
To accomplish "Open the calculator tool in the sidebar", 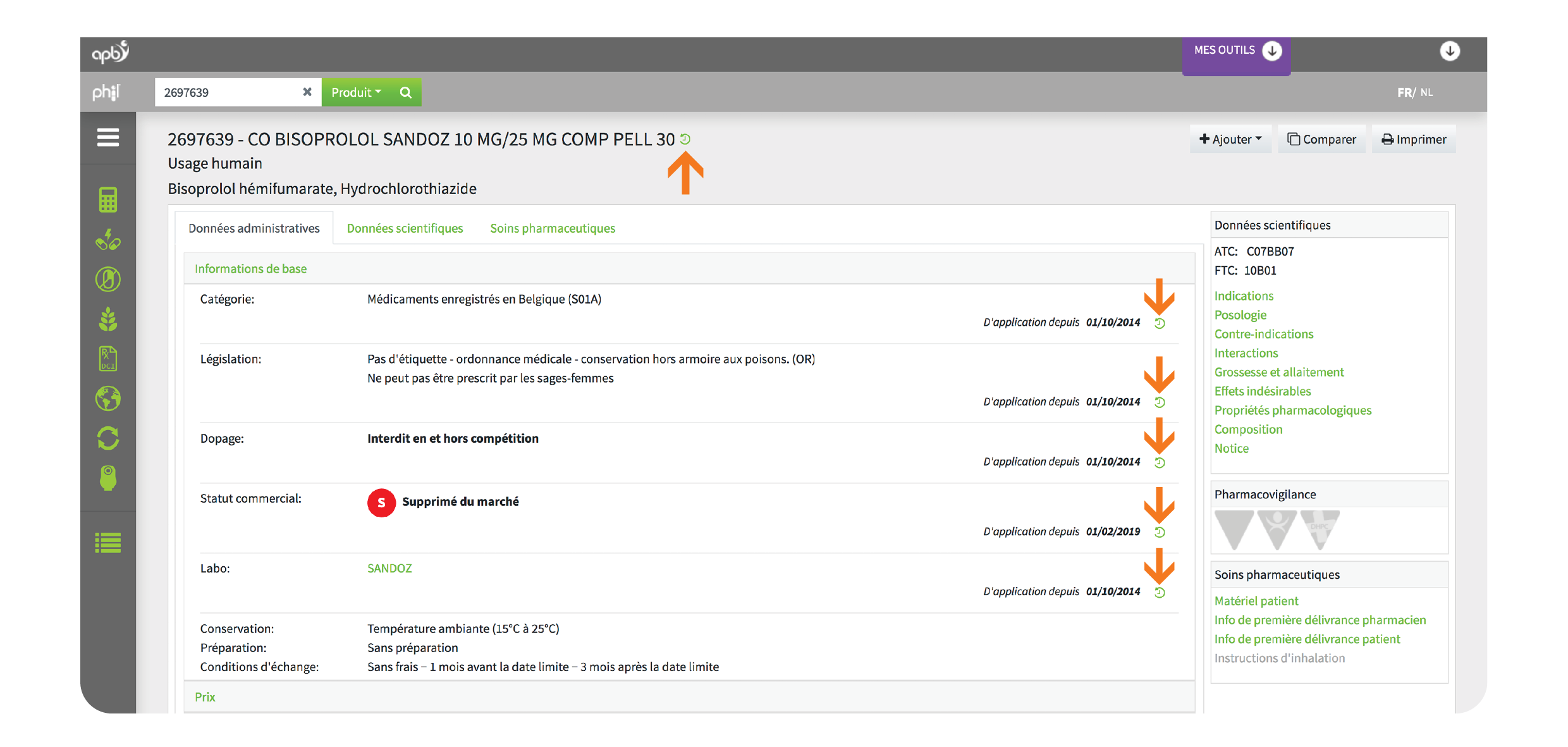I will click(x=108, y=200).
